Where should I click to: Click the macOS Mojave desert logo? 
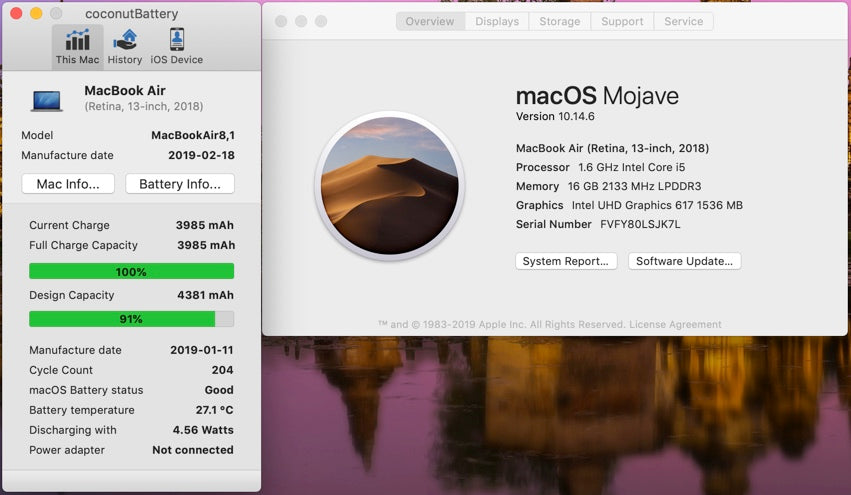(389, 187)
